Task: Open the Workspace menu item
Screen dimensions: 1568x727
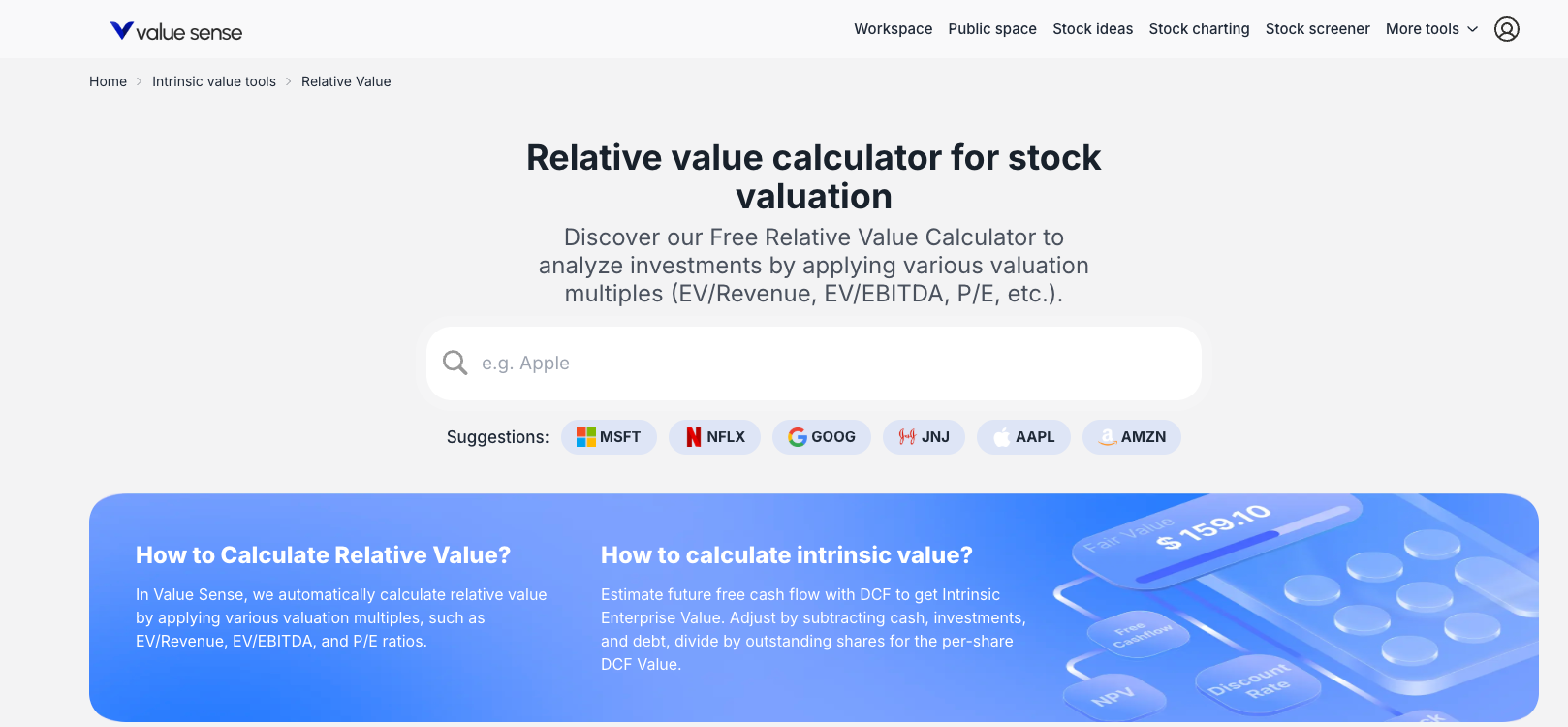Action: pyautogui.click(x=893, y=29)
